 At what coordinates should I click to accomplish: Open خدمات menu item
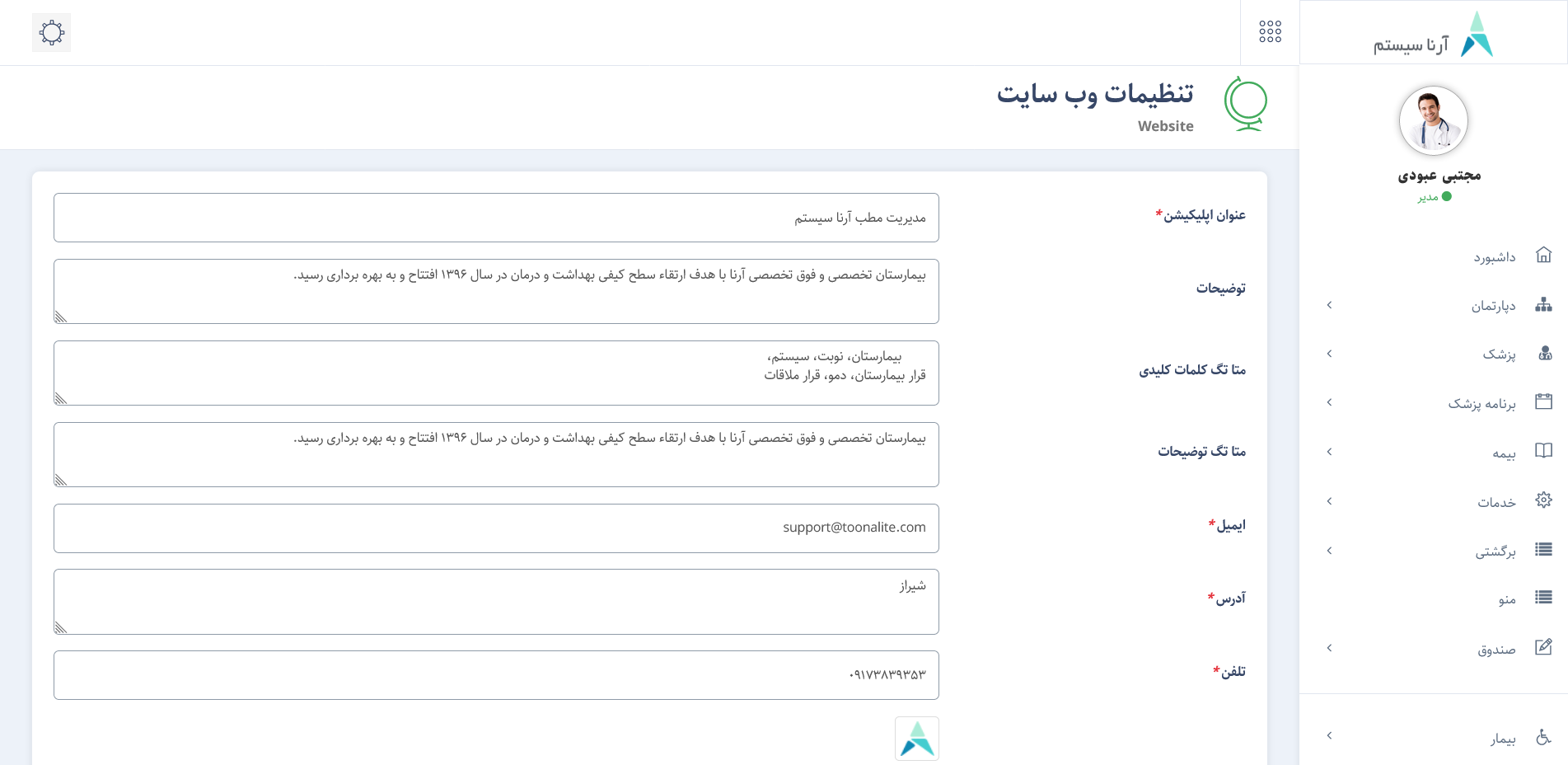click(1434, 501)
